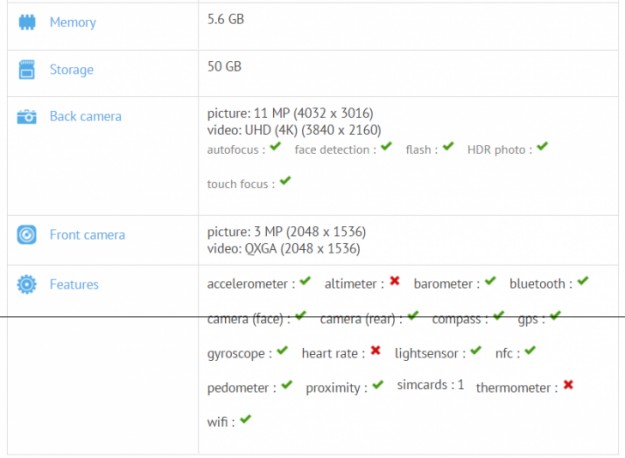The height and width of the screenshot is (458, 625).
Task: Click the Front camera lens icon
Action: [27, 235]
